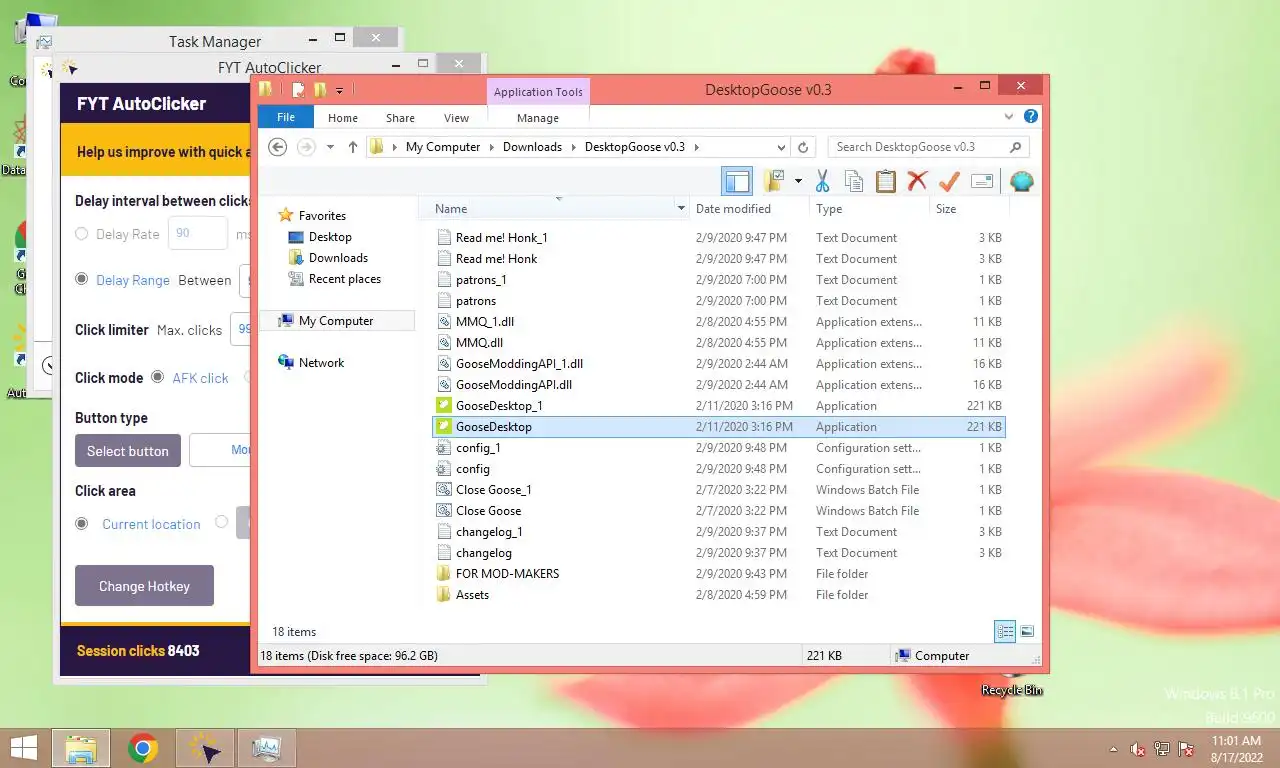1280x768 pixels.
Task: Click the muted volume tray icon
Action: (1137, 749)
